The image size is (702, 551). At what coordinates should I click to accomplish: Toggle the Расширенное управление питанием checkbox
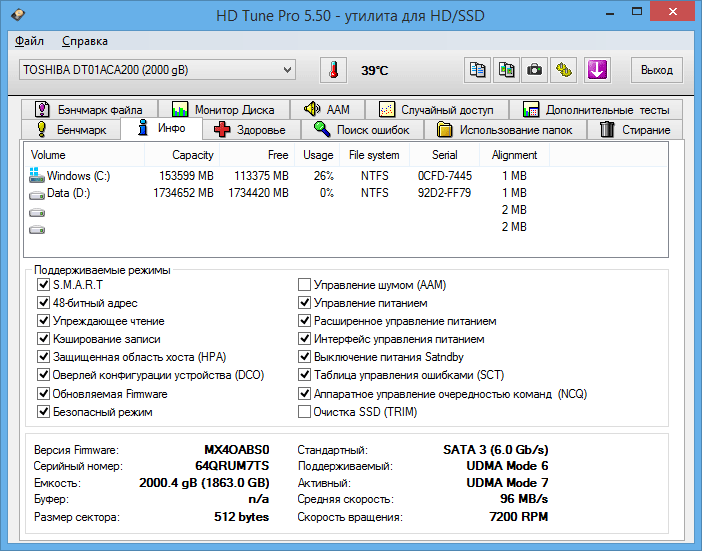304,320
